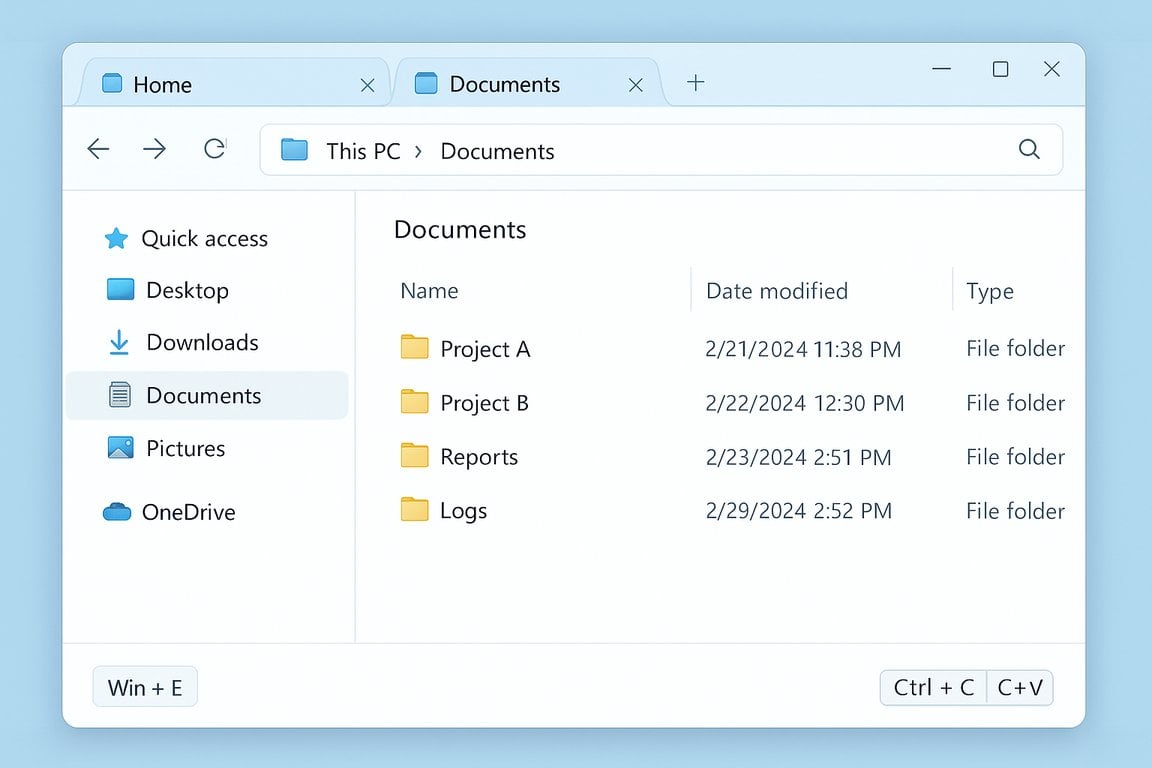Close the Documents tab
This screenshot has height=768, width=1152.
click(x=636, y=85)
